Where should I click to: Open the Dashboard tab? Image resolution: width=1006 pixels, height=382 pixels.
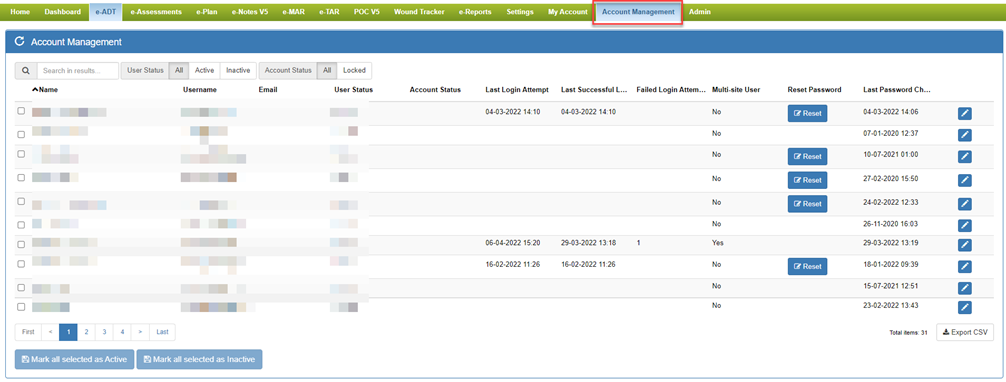(x=63, y=12)
